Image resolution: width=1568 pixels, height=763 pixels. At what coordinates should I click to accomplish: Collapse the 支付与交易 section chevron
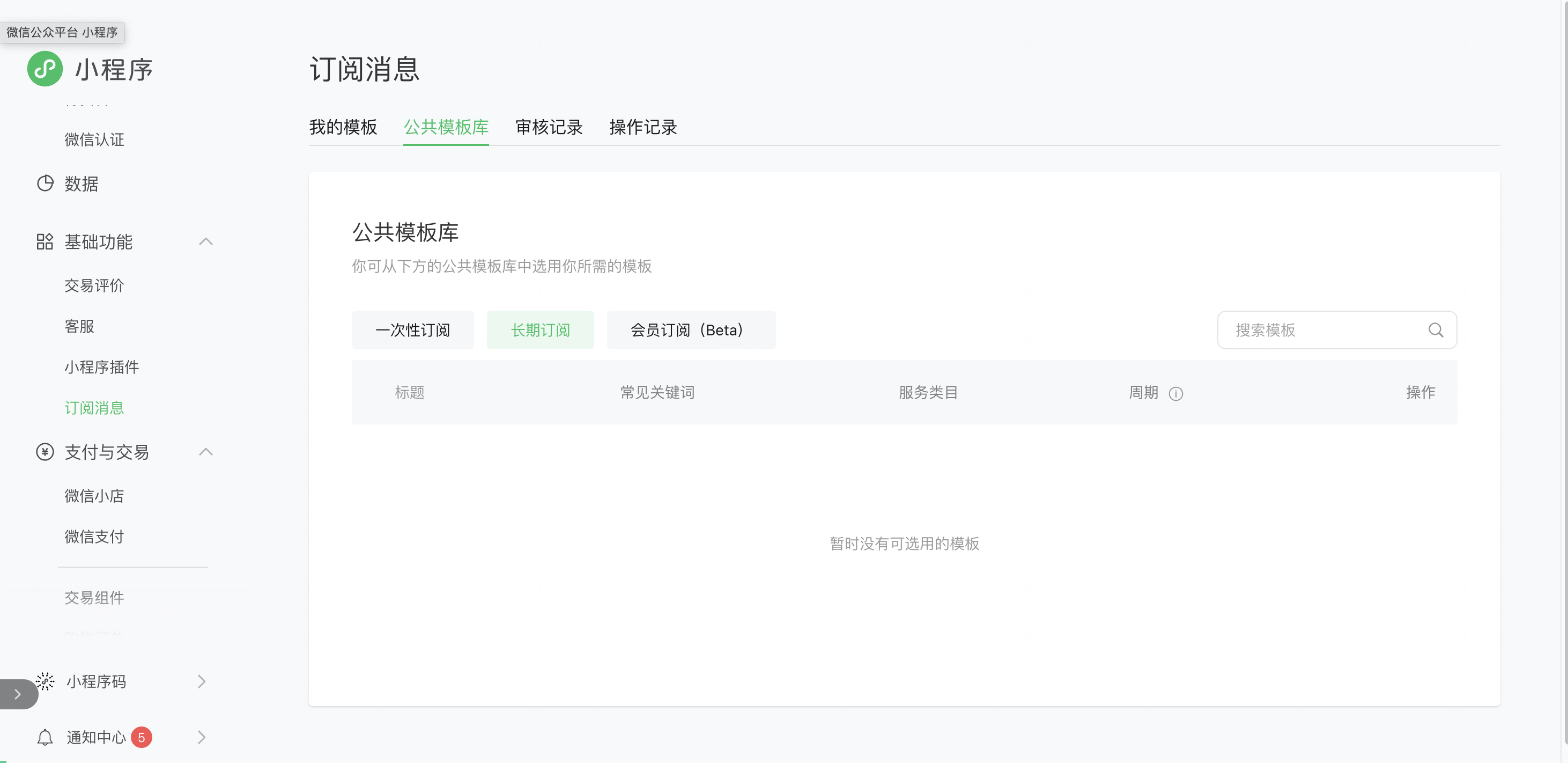pyautogui.click(x=206, y=452)
